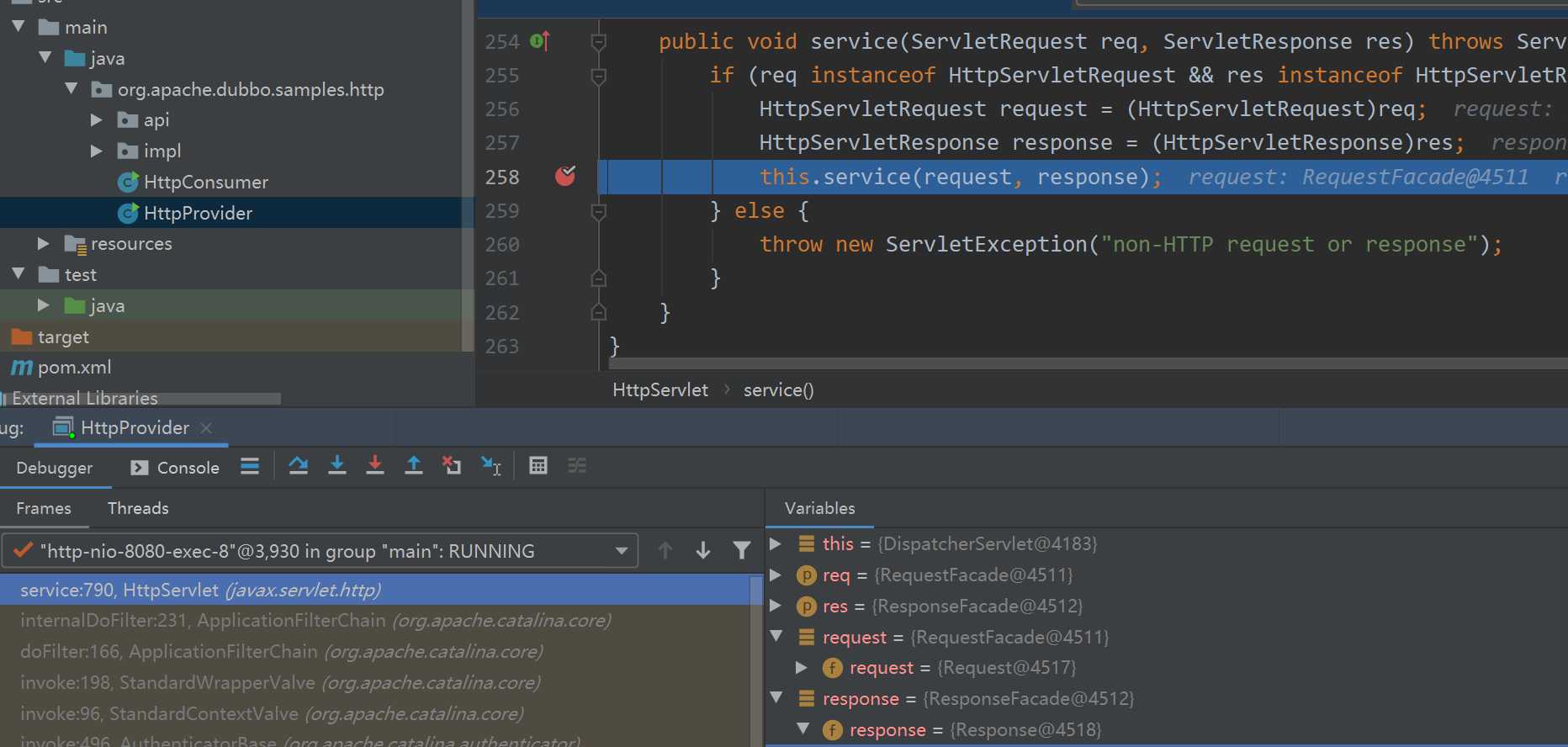Image resolution: width=1568 pixels, height=747 pixels.
Task: Click the Step Into debugger icon
Action: coord(336,465)
